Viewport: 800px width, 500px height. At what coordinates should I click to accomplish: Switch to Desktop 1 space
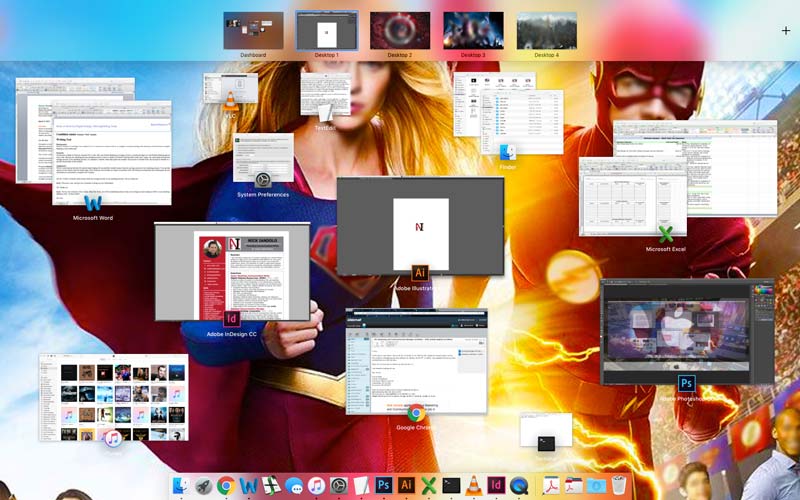327,31
